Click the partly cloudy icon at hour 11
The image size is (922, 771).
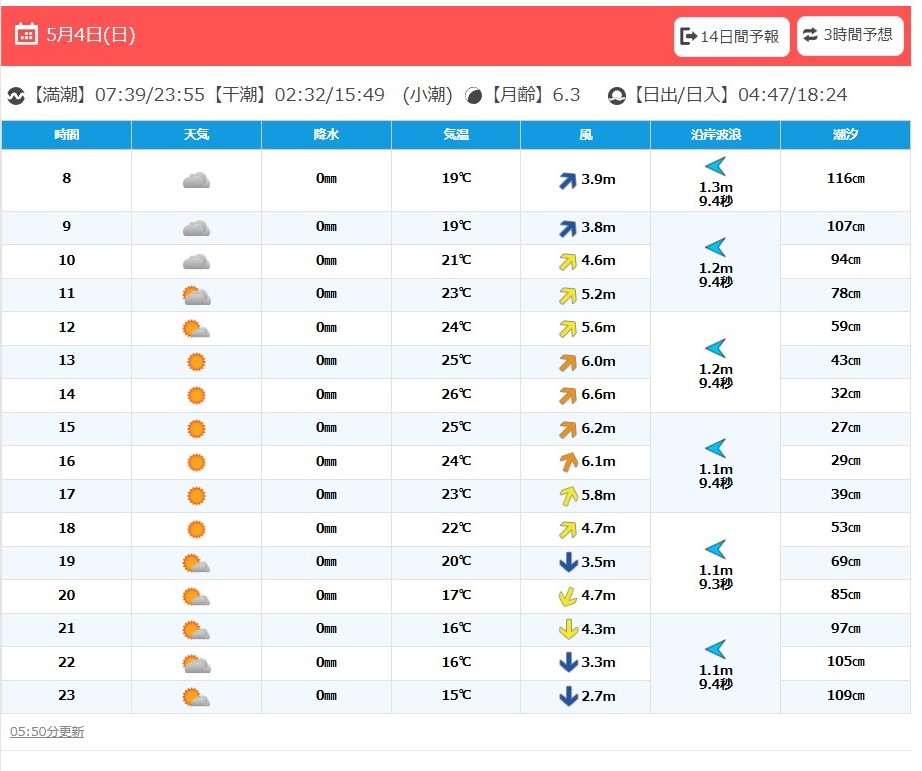tap(196, 295)
